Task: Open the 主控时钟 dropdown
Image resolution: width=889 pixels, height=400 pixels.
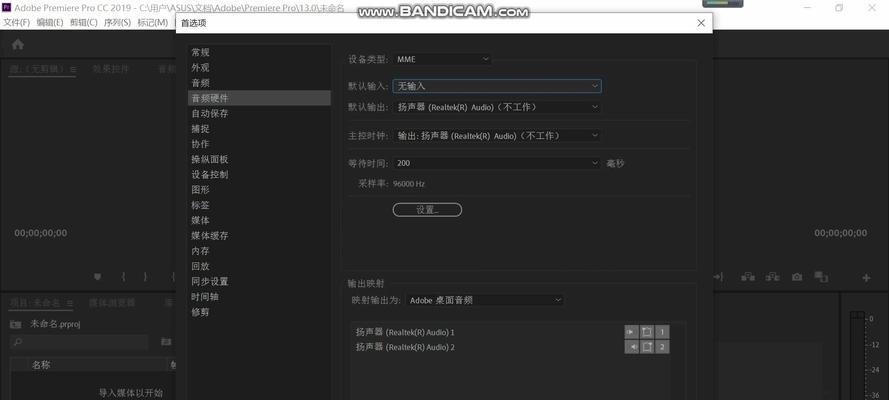Action: click(497, 136)
